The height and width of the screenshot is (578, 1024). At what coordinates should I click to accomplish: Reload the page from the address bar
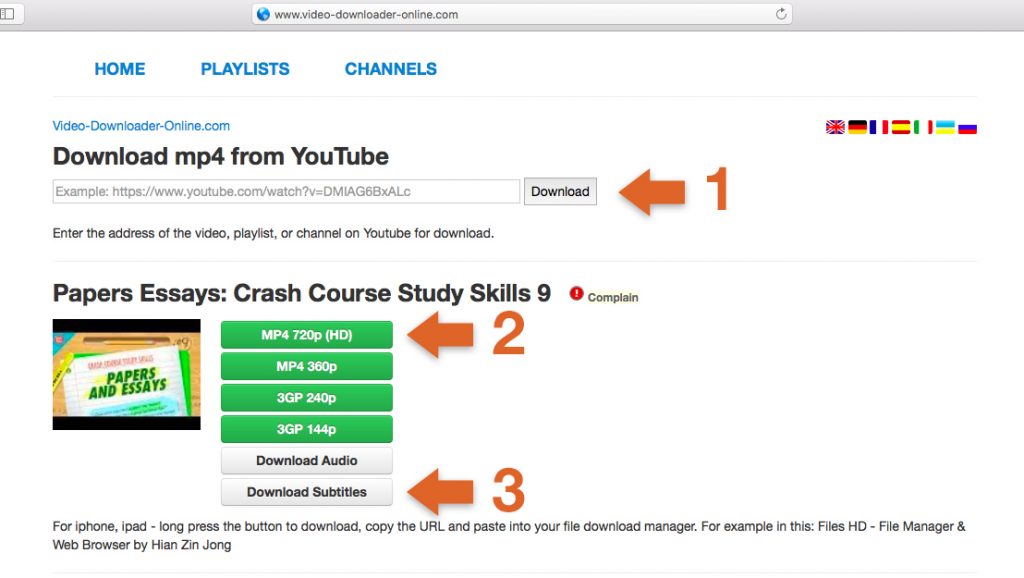[781, 14]
